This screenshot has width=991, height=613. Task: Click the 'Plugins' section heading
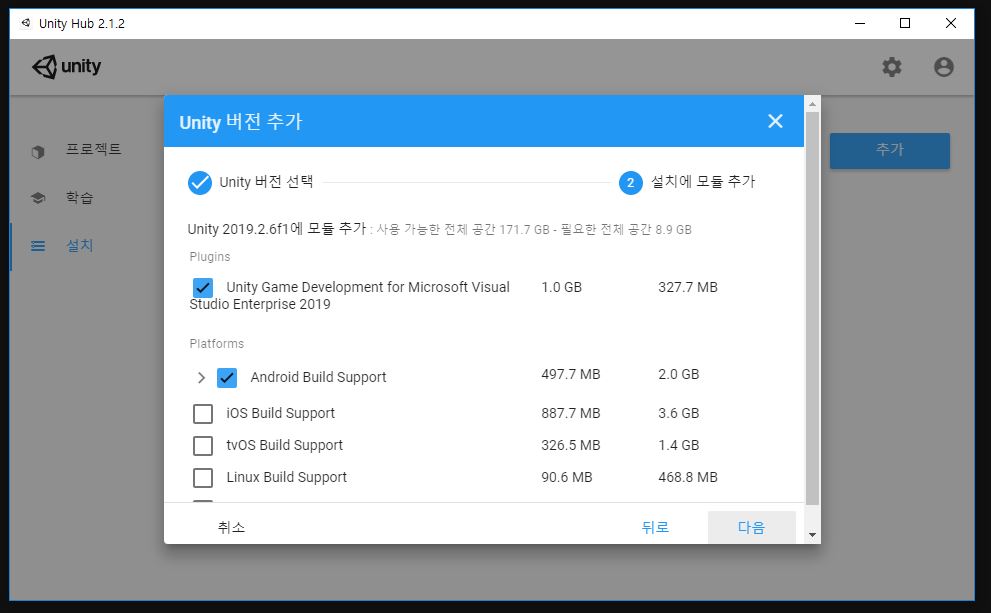tap(210, 257)
